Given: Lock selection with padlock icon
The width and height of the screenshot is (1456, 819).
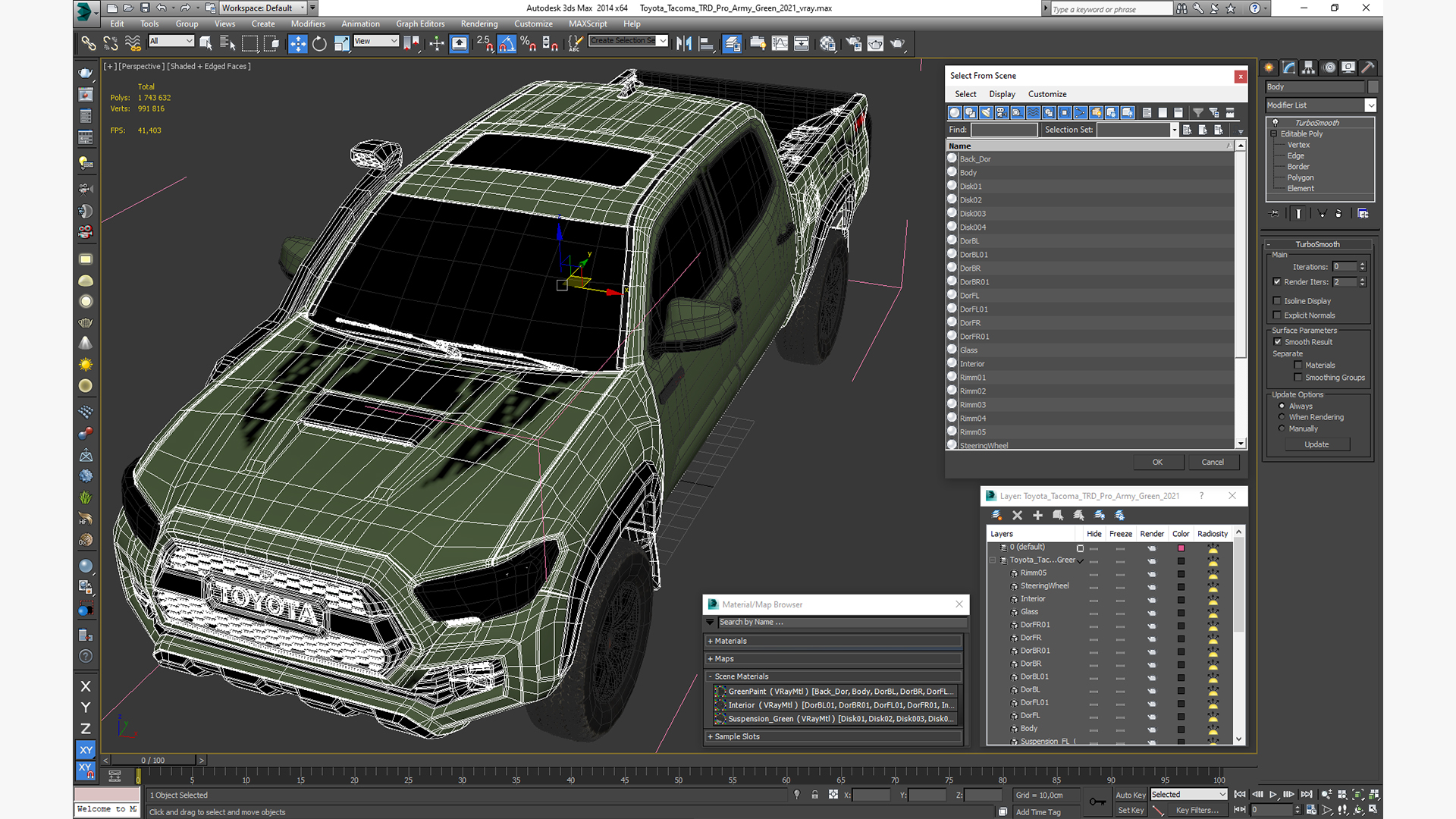Looking at the screenshot, I should pos(814,795).
